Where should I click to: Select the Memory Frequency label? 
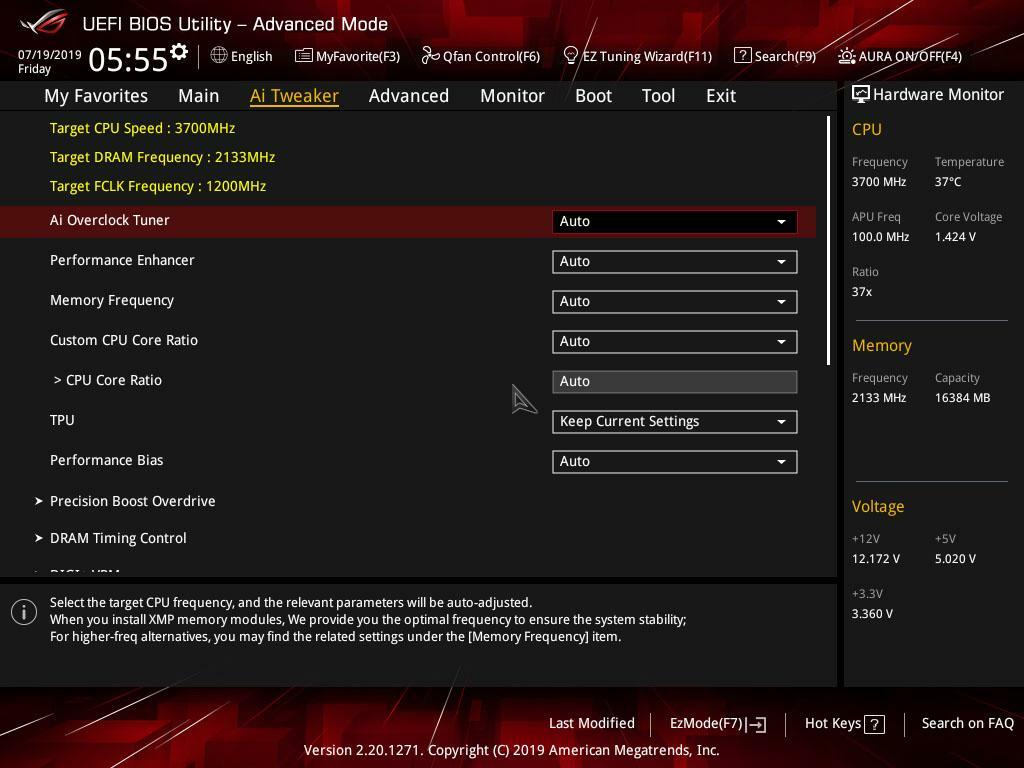pos(112,300)
